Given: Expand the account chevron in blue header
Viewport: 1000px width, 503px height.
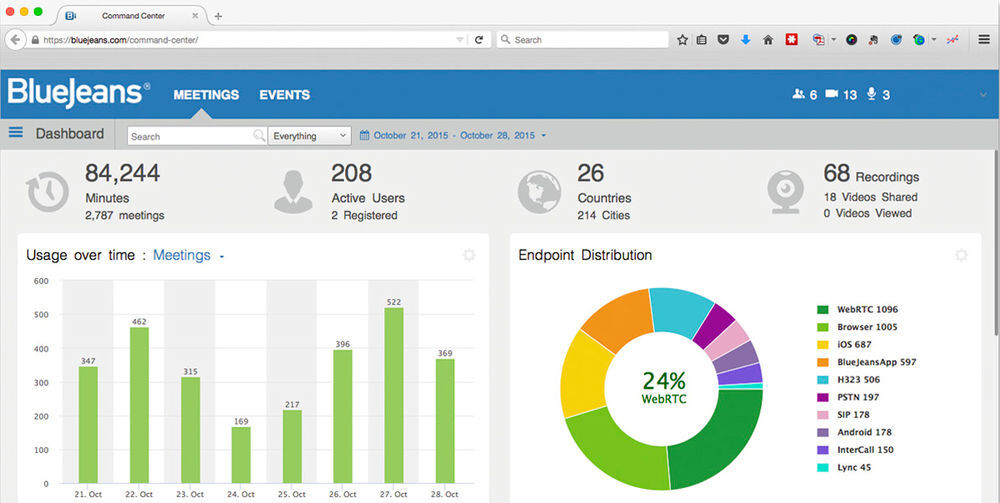Looking at the screenshot, I should click(982, 95).
